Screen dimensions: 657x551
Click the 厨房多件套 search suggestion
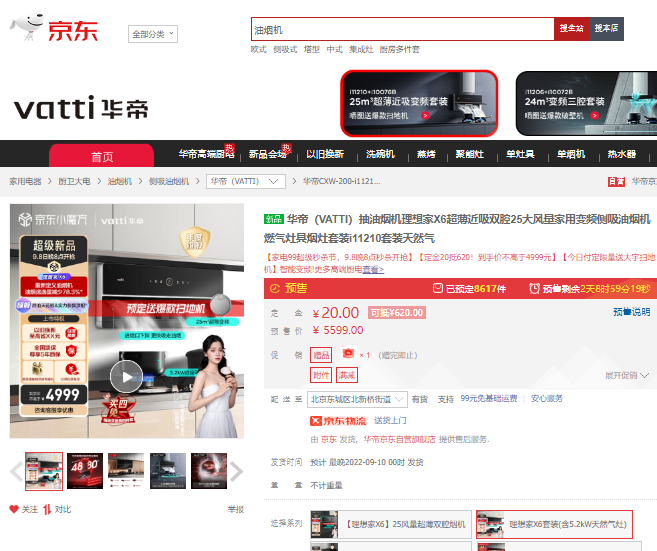pos(400,49)
